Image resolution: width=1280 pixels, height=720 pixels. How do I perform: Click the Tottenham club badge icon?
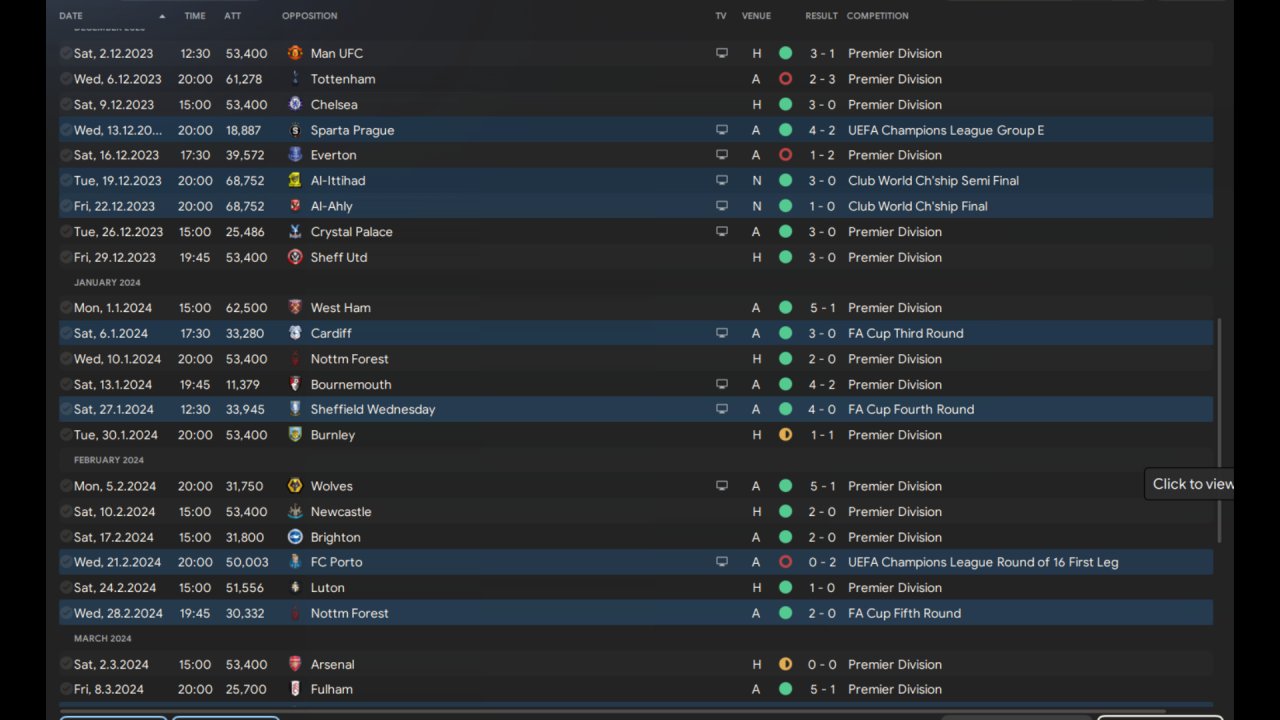click(x=295, y=79)
